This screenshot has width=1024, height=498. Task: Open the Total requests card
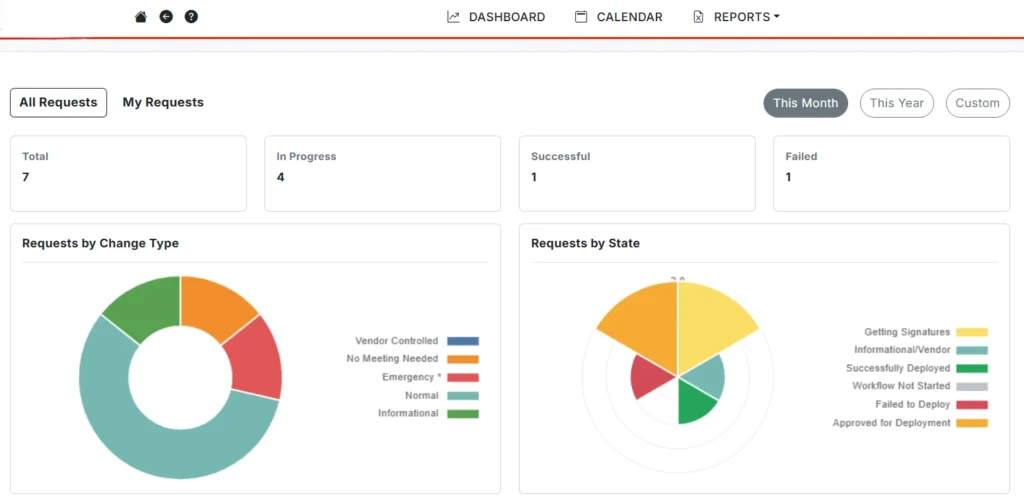coord(128,174)
